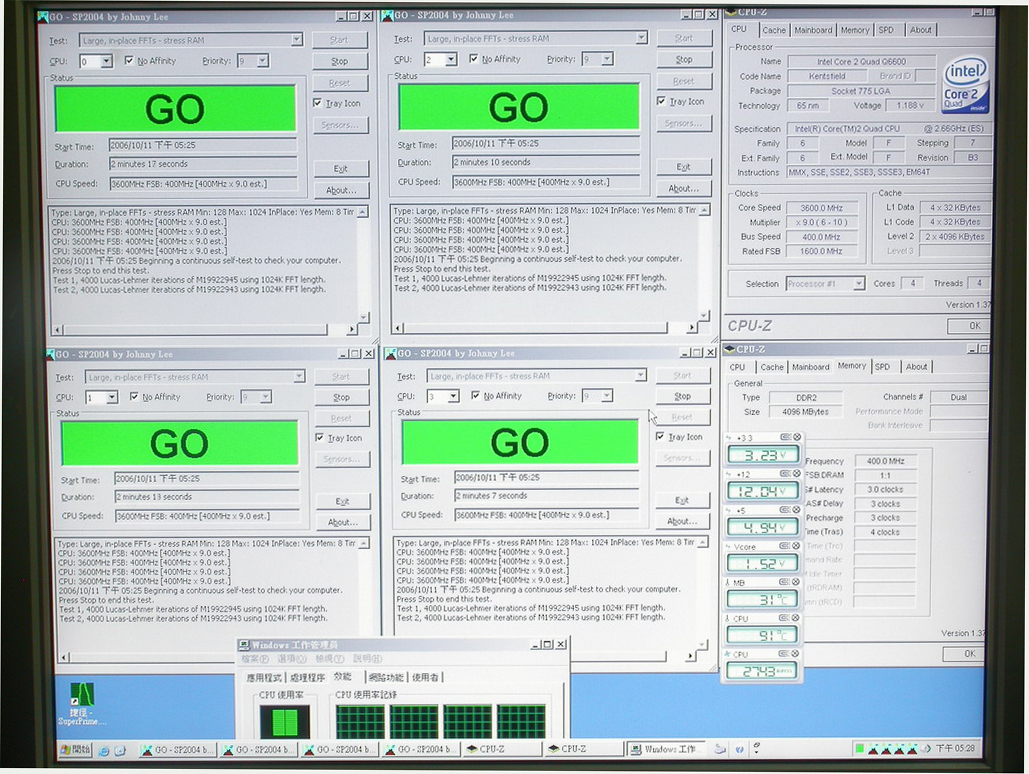Expand the CPU selector showing 1

click(112, 397)
